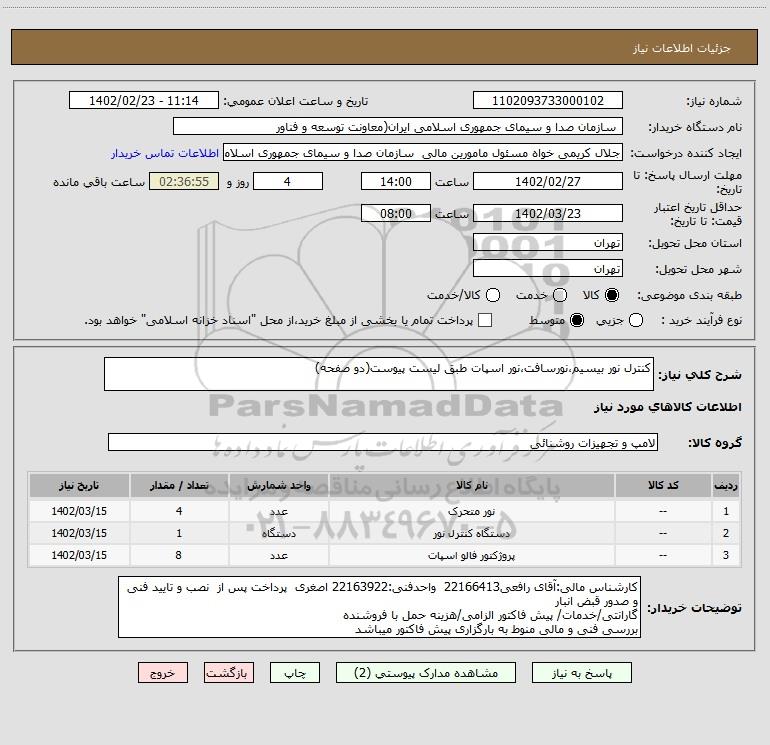Select the 'کالا' radio button
Viewport: 770px width, 745px height.
pos(612,295)
